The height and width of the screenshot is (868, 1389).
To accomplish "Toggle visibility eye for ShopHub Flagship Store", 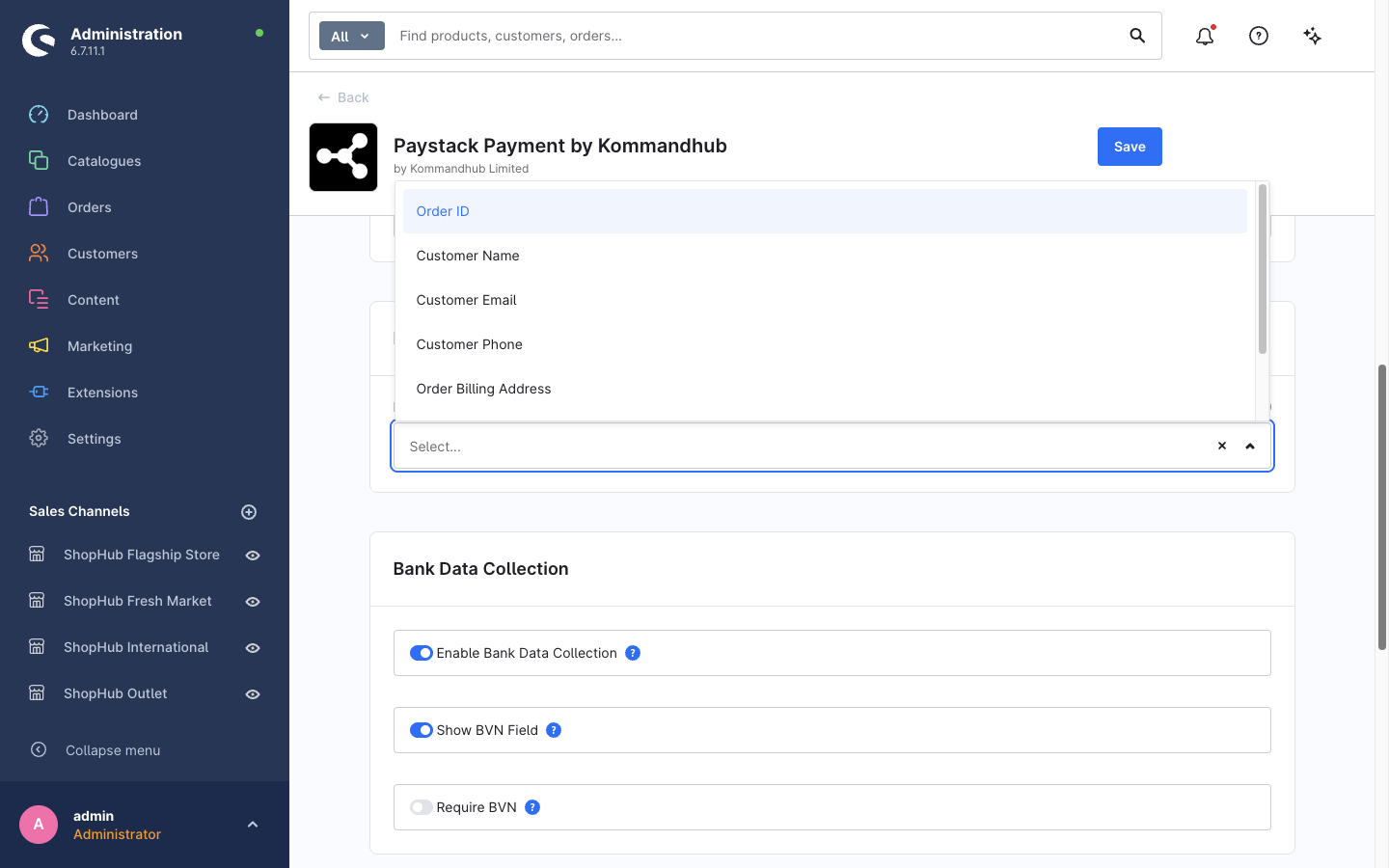I will (253, 556).
